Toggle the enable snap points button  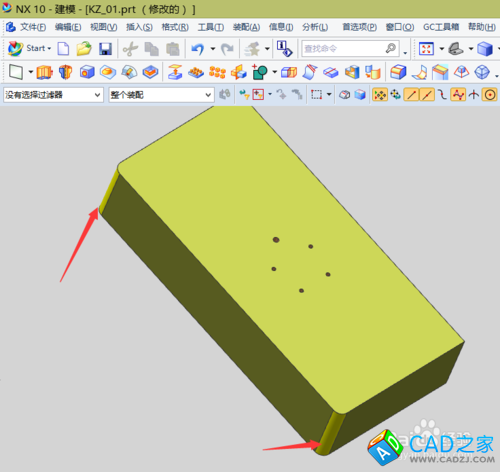[380, 95]
